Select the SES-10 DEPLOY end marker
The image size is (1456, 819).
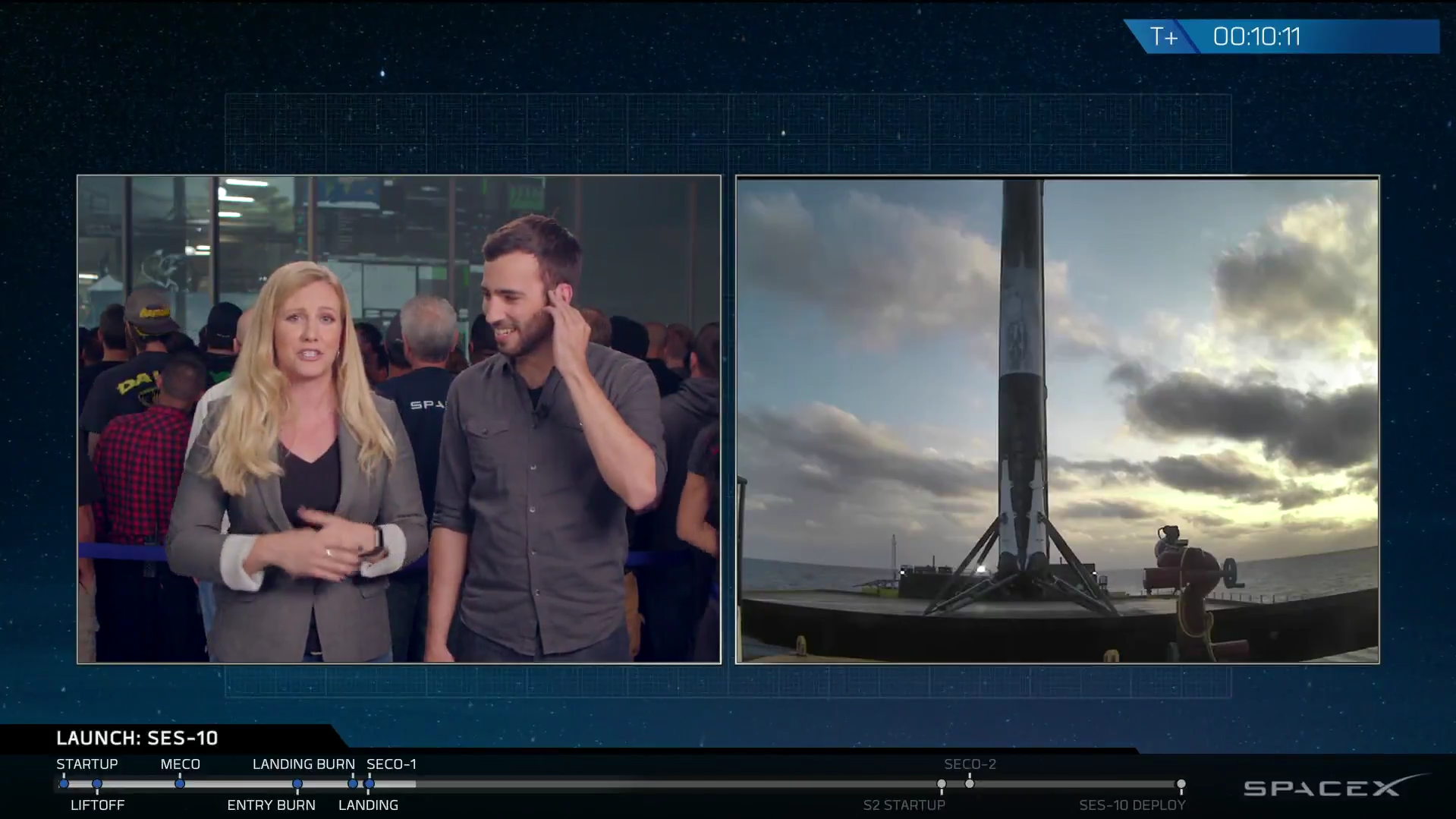pyautogui.click(x=1181, y=783)
